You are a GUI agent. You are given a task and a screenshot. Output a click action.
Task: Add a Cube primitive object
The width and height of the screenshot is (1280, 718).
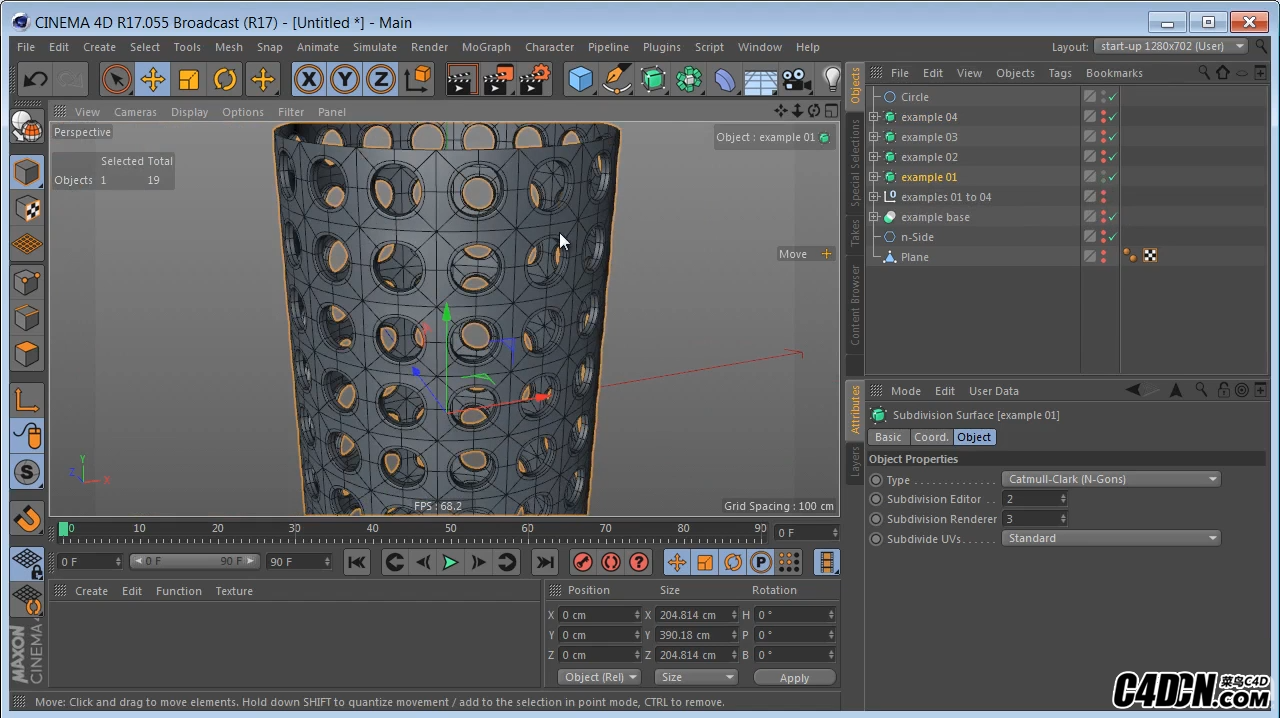[x=580, y=79]
